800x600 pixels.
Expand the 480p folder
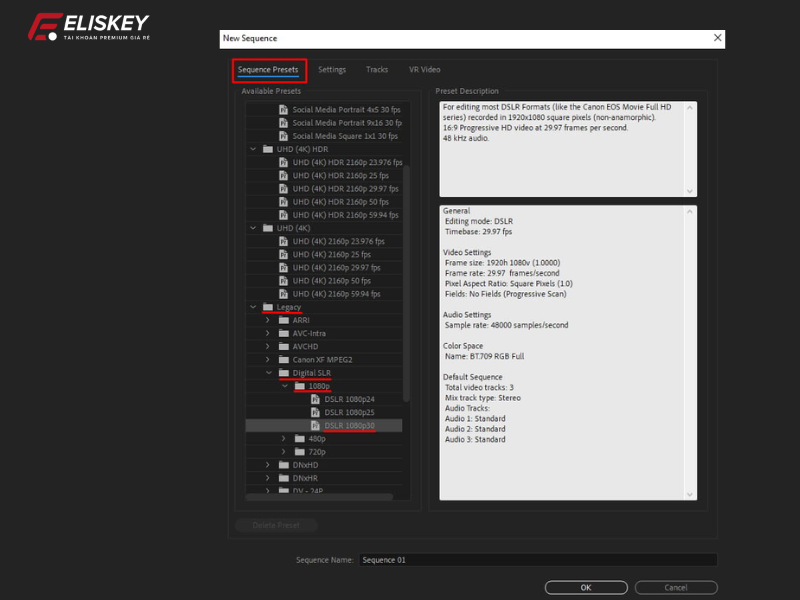[283, 438]
